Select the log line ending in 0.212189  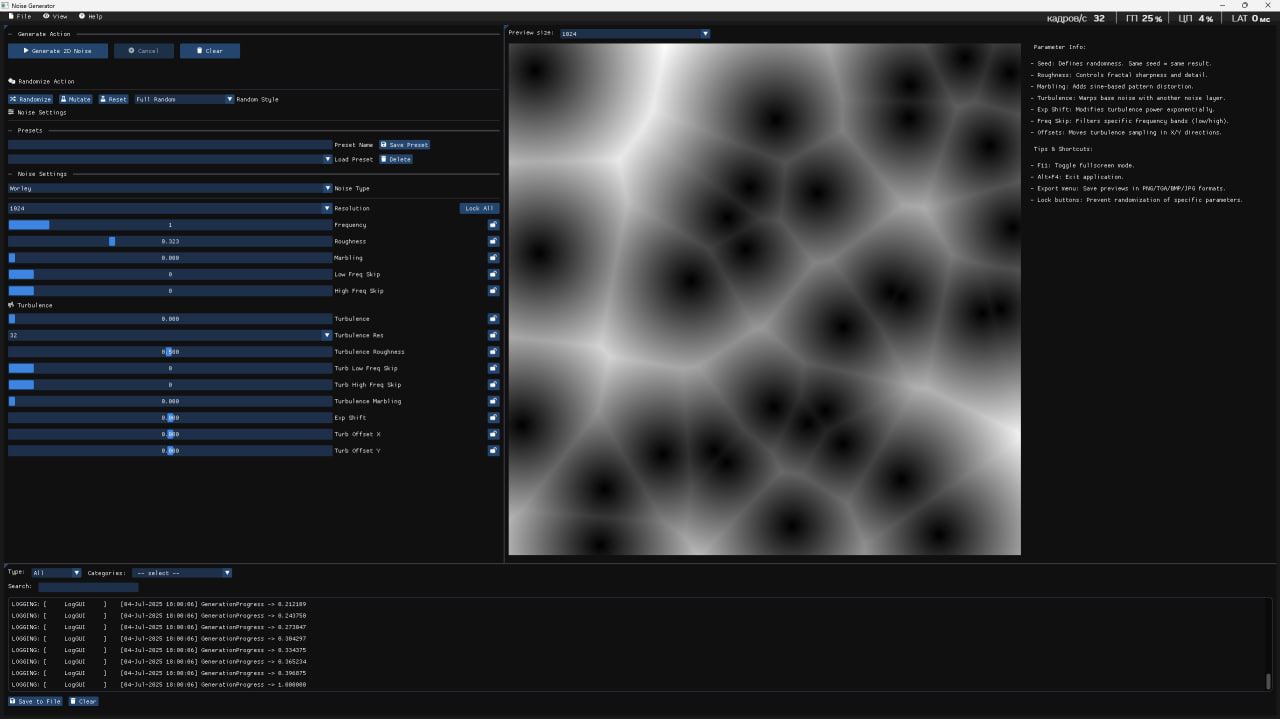coord(159,604)
